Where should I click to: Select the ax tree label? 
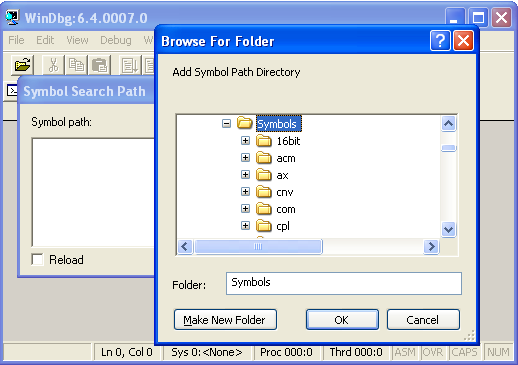pos(282,175)
